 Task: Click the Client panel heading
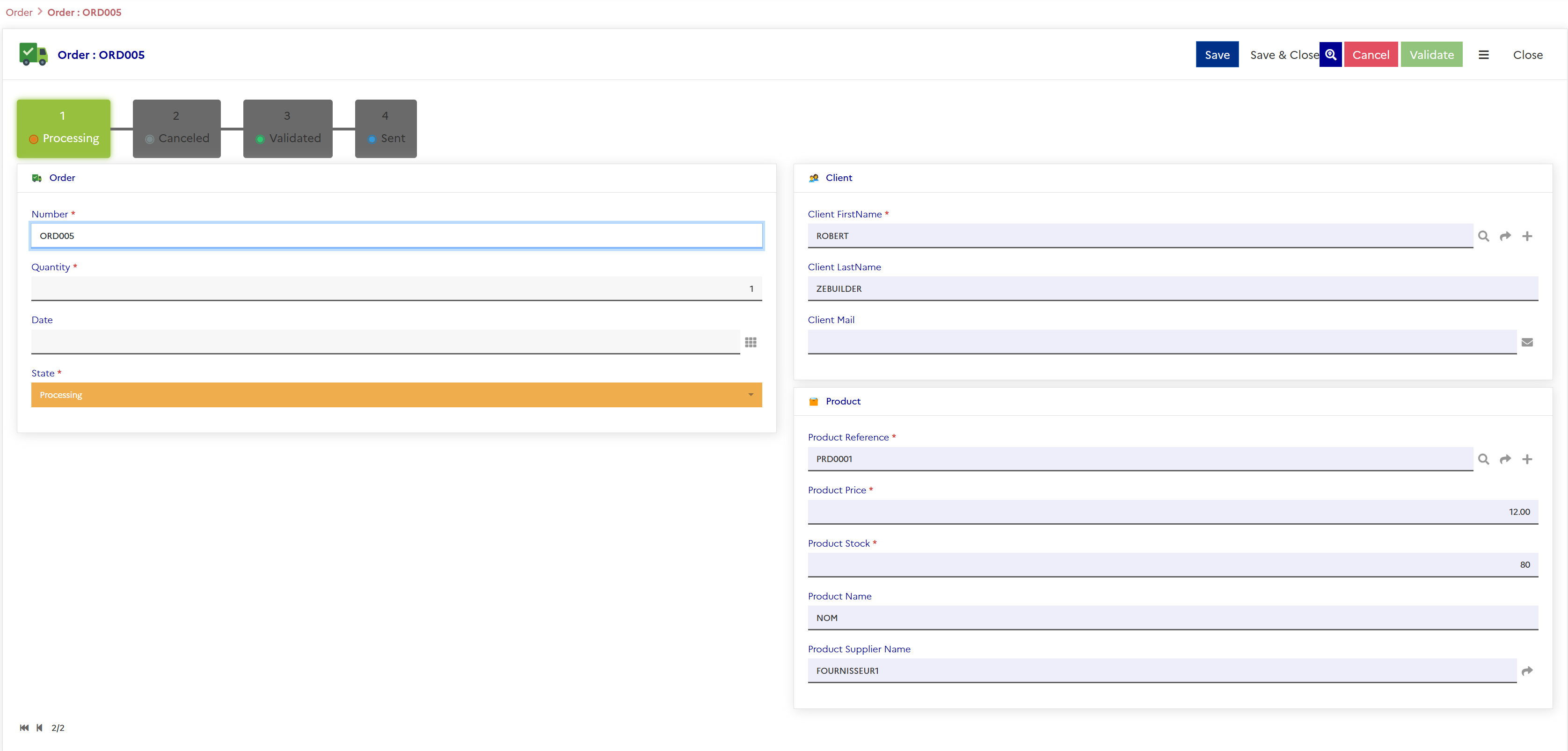tap(839, 178)
